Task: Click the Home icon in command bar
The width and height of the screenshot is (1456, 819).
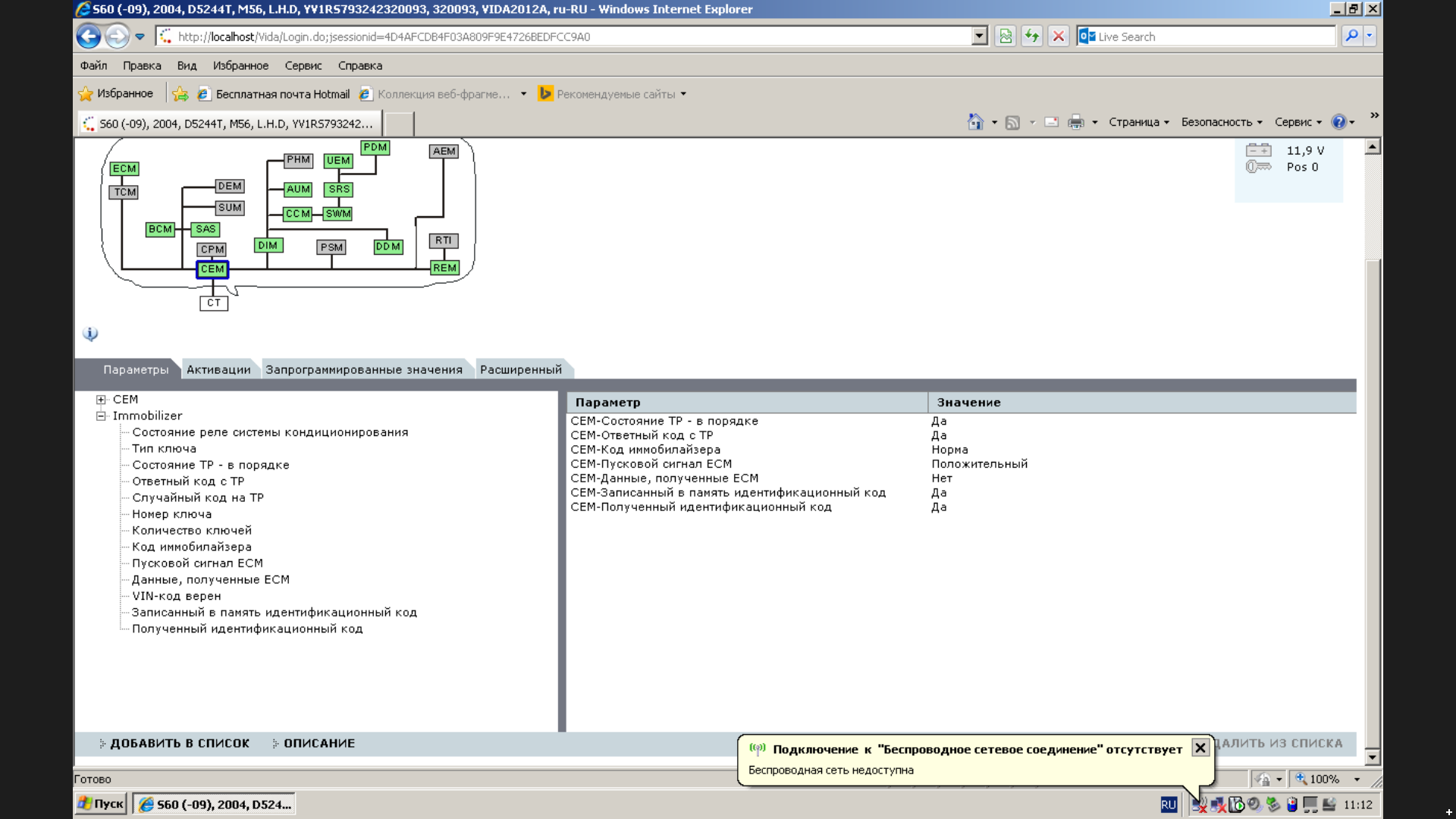Action: pyautogui.click(x=975, y=122)
